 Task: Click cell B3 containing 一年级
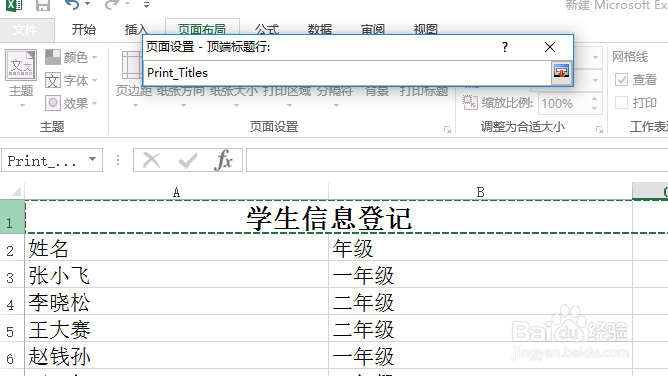[481, 275]
